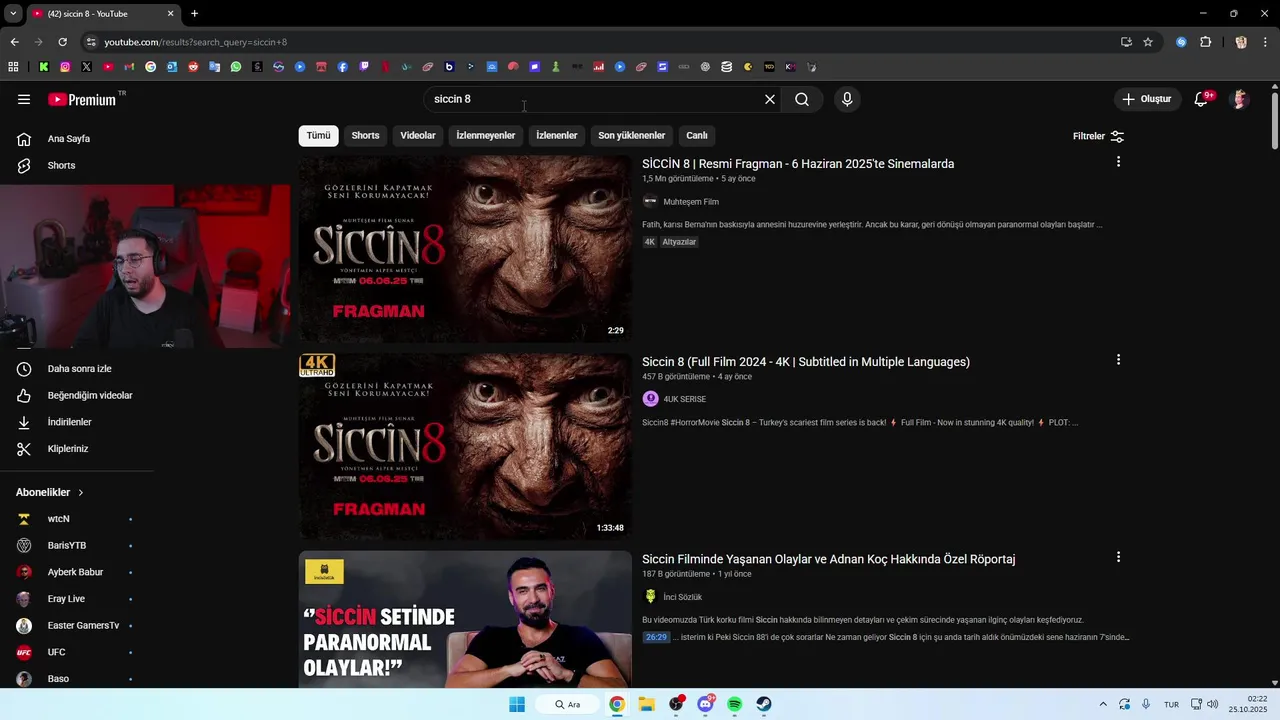Go to YouTube Premium home logo
The image size is (1280, 720).
(82, 99)
